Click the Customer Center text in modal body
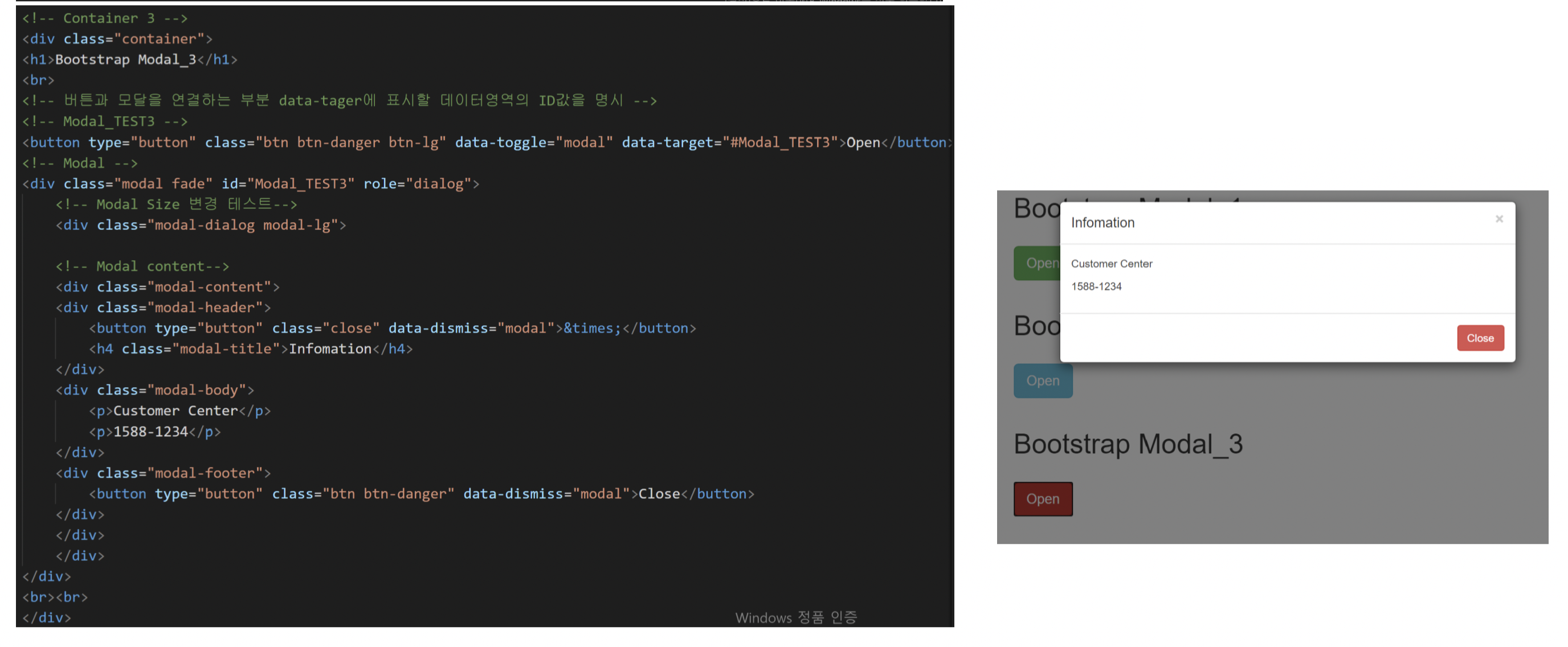This screenshot has width=1568, height=647. point(1111,264)
